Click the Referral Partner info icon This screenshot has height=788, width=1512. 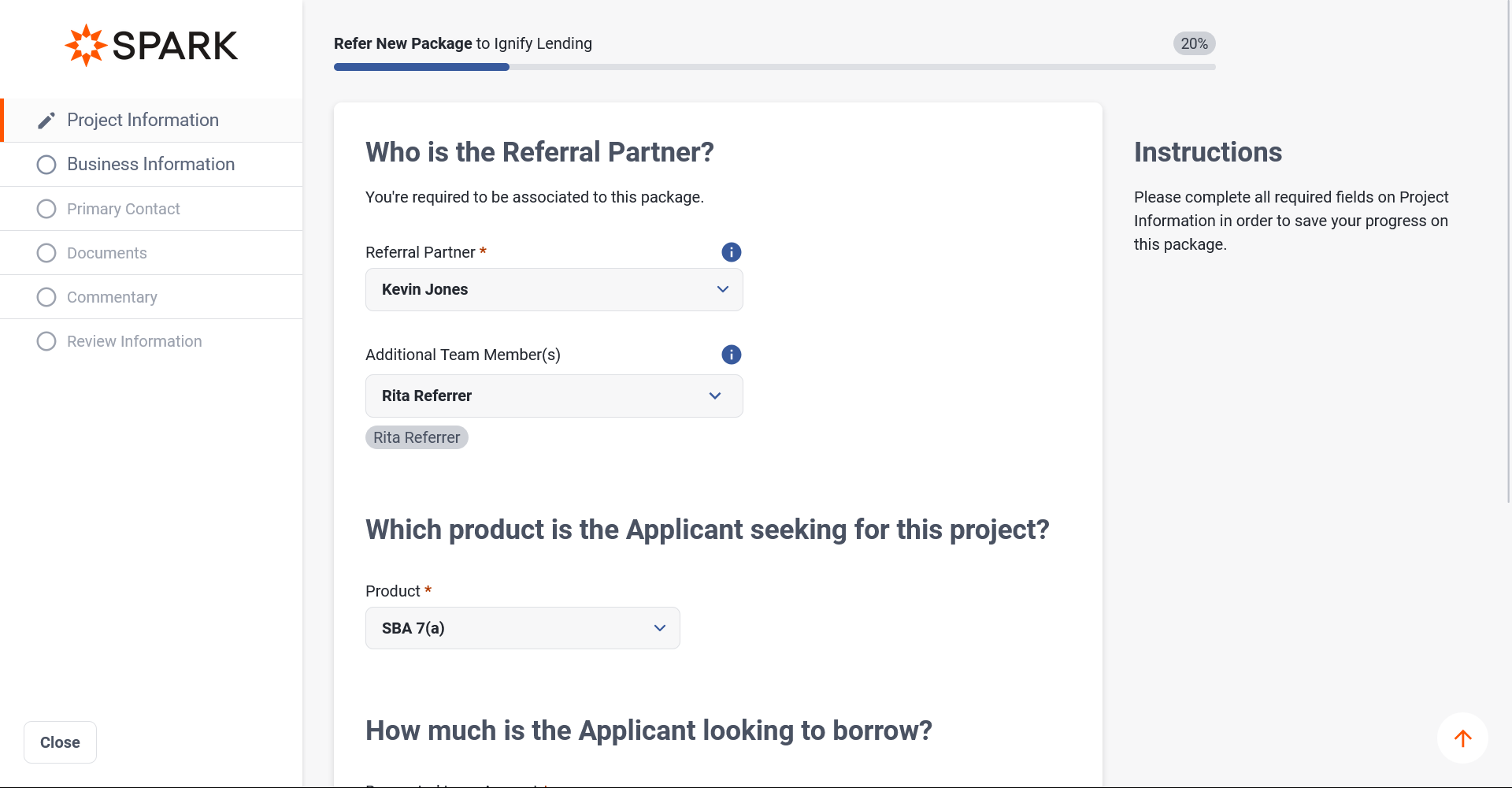pyautogui.click(x=731, y=252)
